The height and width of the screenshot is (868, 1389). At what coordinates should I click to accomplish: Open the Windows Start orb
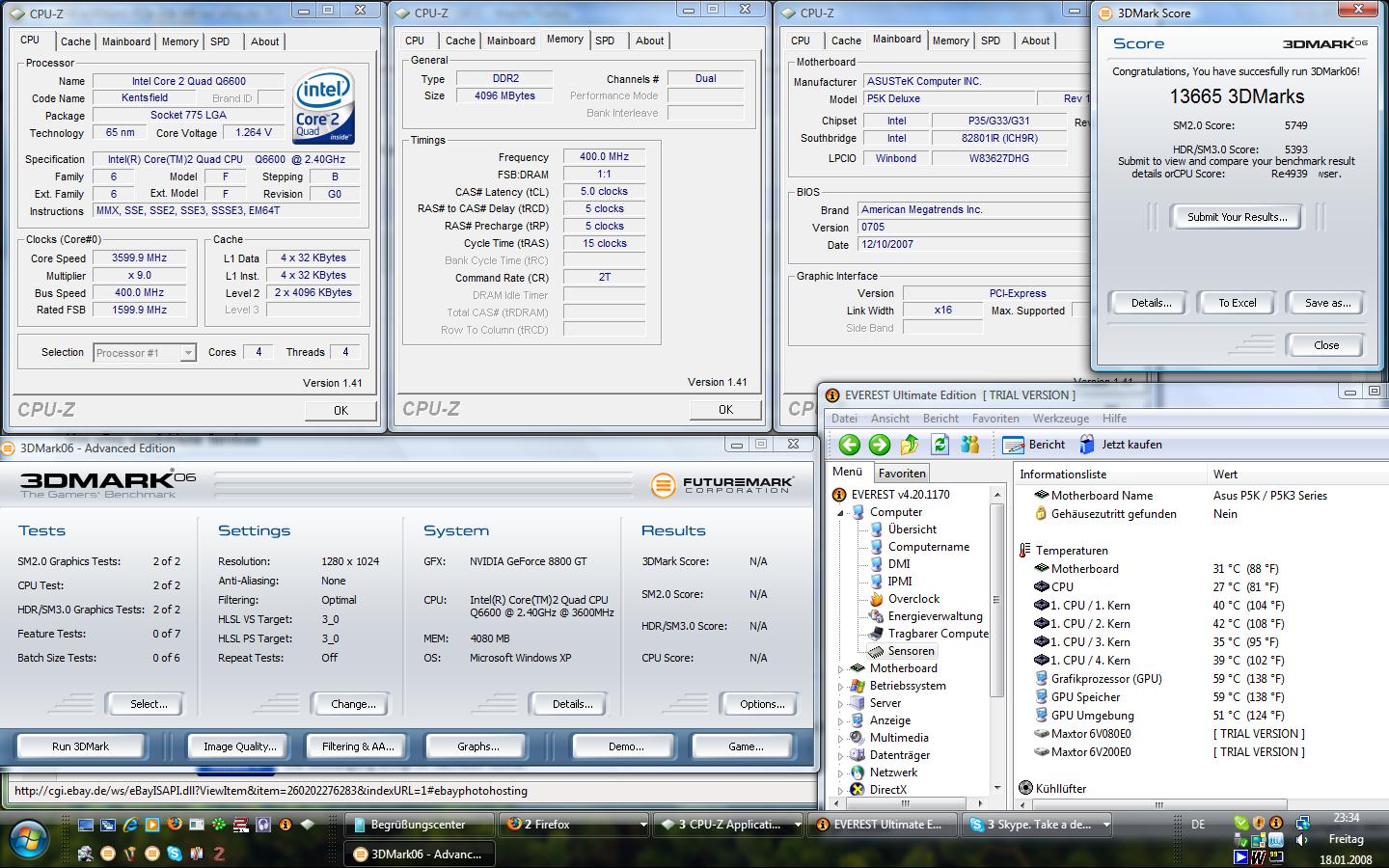point(29,836)
